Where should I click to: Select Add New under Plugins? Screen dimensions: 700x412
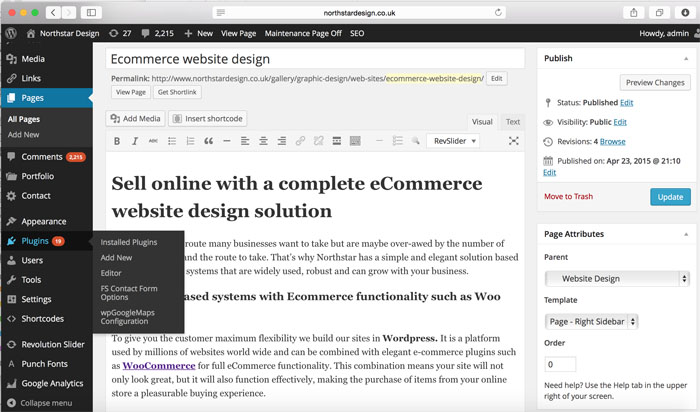tap(116, 258)
